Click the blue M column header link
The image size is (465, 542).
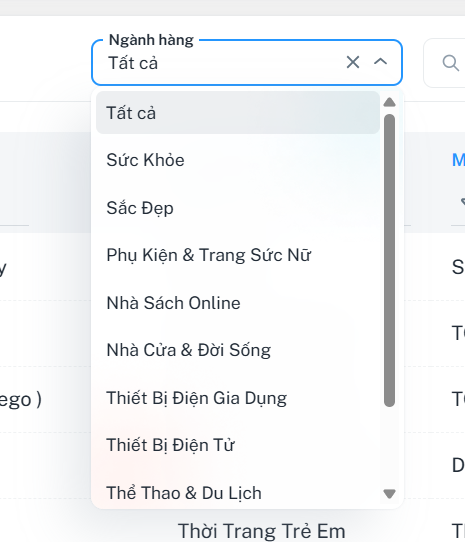coord(458,160)
